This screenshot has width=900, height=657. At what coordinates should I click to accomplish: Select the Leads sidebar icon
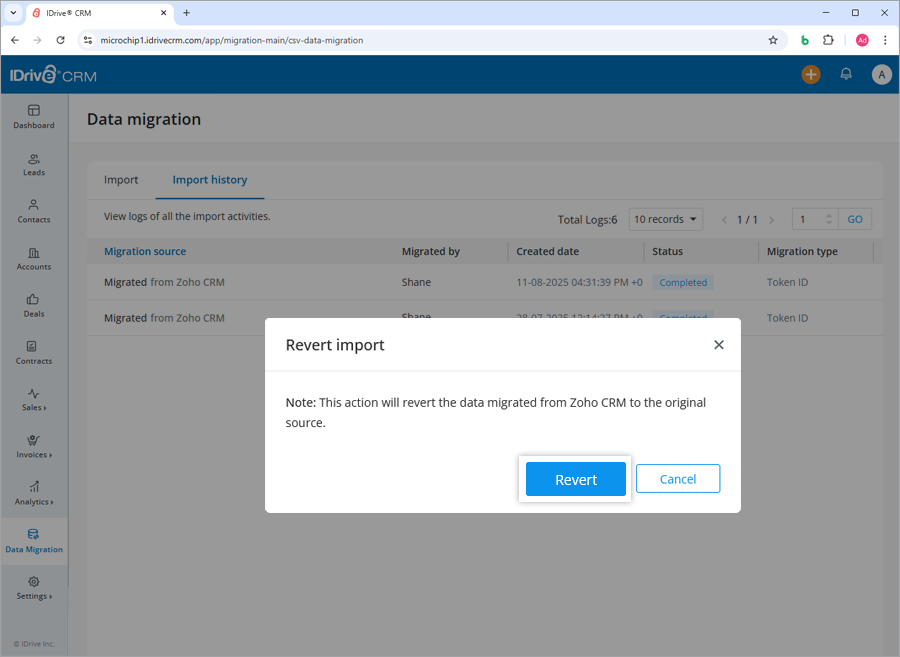point(33,165)
